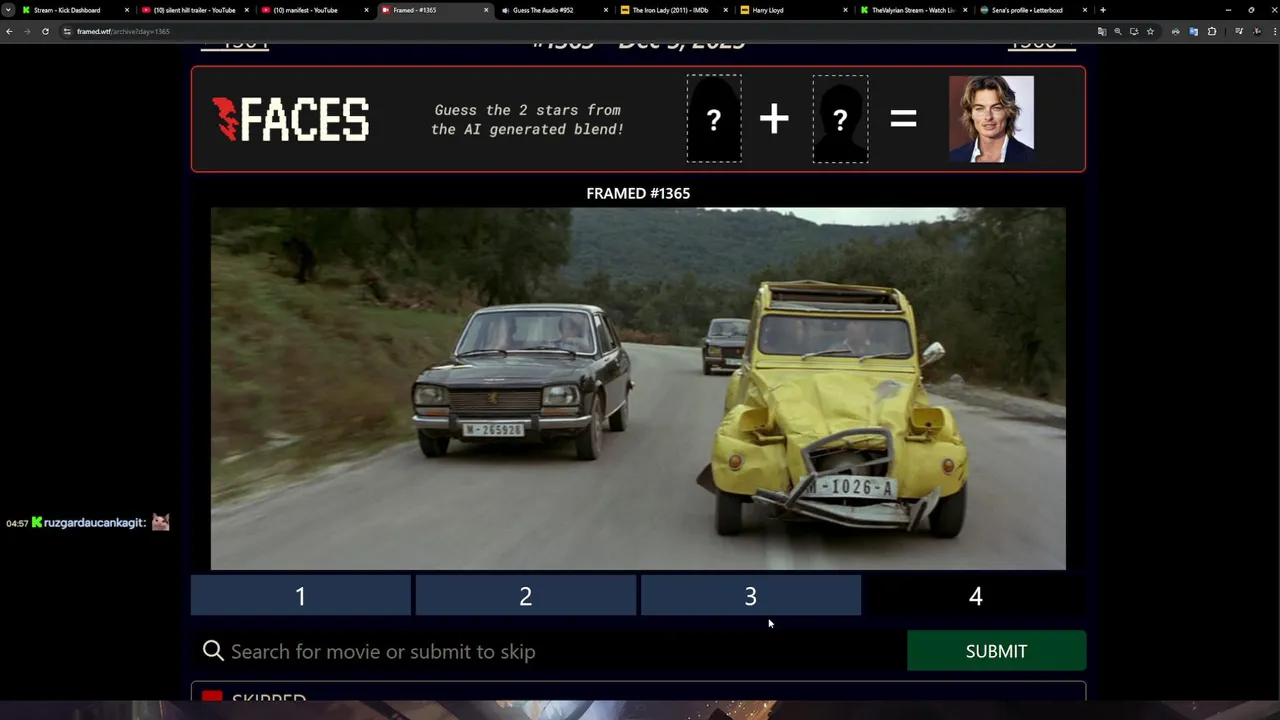Click the address bar URL
Image resolution: width=1280 pixels, height=720 pixels.
pos(123,31)
